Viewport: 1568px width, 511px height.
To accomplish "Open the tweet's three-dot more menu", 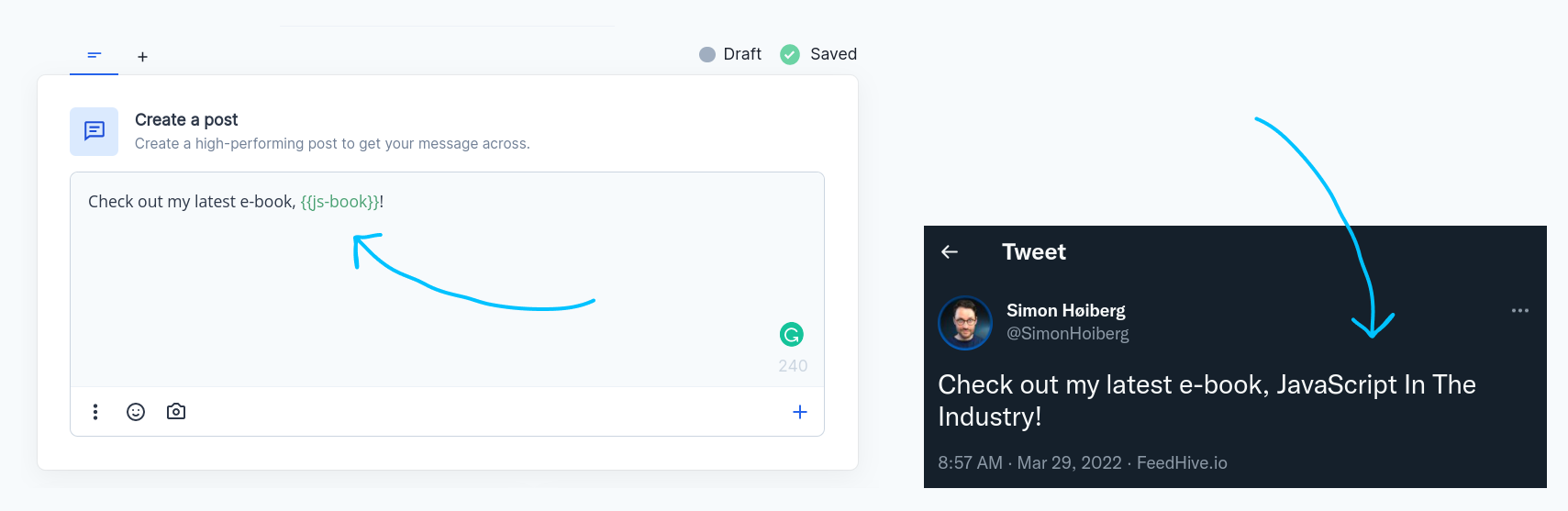I will coord(1520,311).
